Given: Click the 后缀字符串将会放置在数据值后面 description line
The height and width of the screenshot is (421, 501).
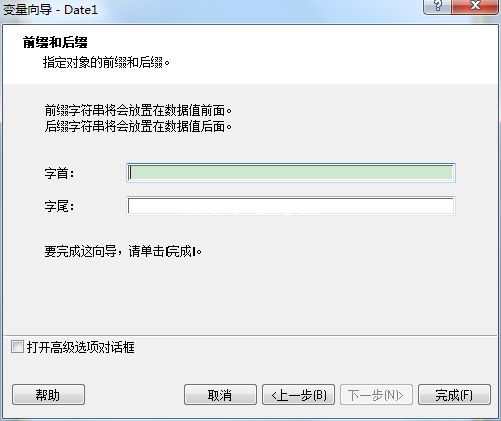Looking at the screenshot, I should click(x=138, y=126).
